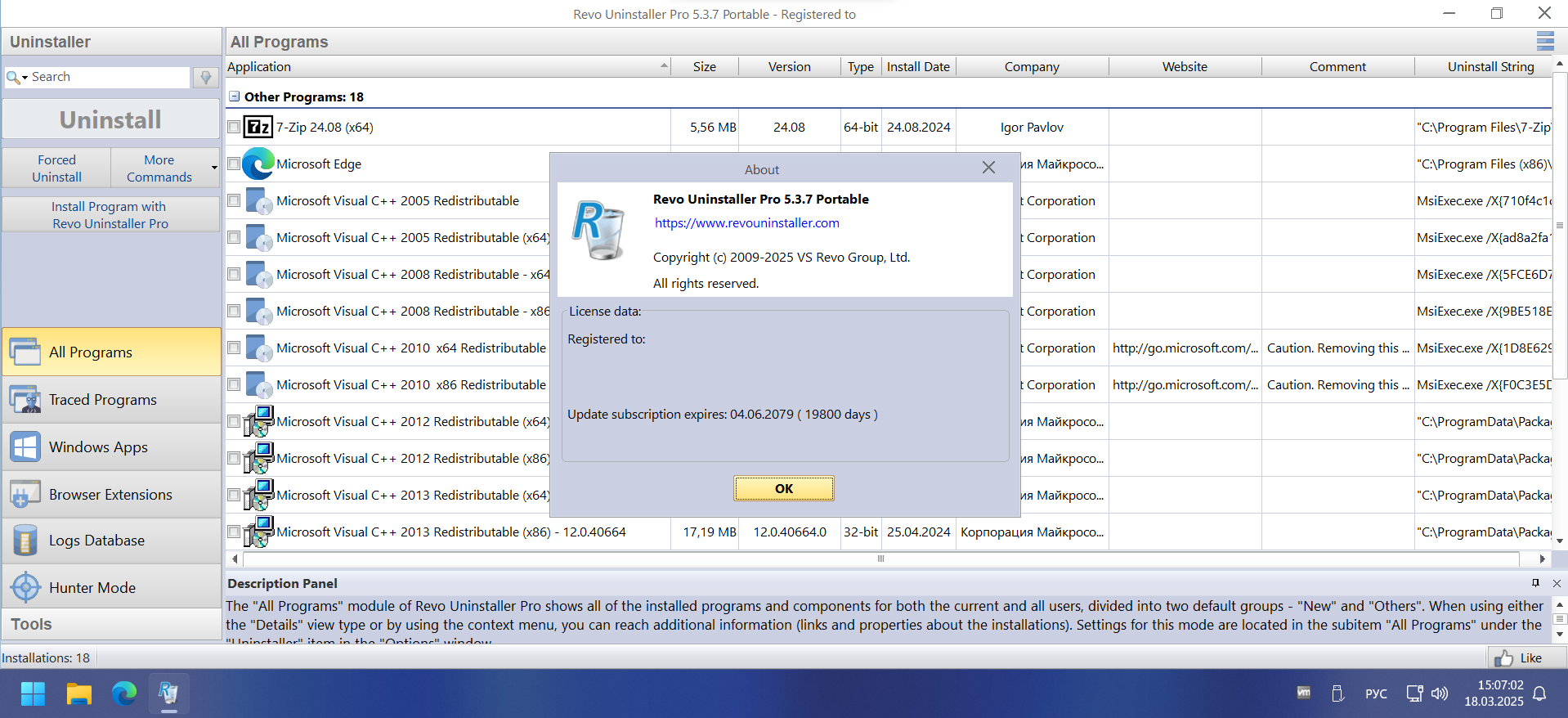Click the big Uninstall button

point(110,119)
